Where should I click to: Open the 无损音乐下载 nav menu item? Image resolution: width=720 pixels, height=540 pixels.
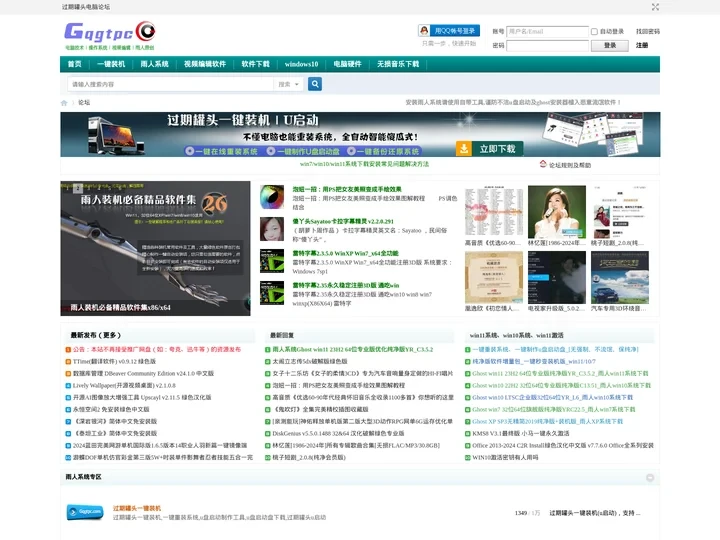(398, 64)
